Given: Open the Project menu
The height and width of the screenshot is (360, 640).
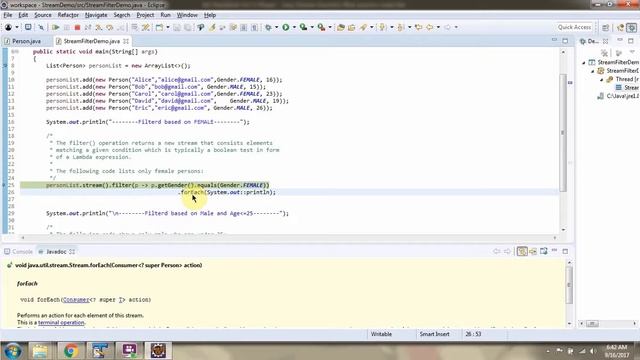Looking at the screenshot, I should tap(145, 15).
